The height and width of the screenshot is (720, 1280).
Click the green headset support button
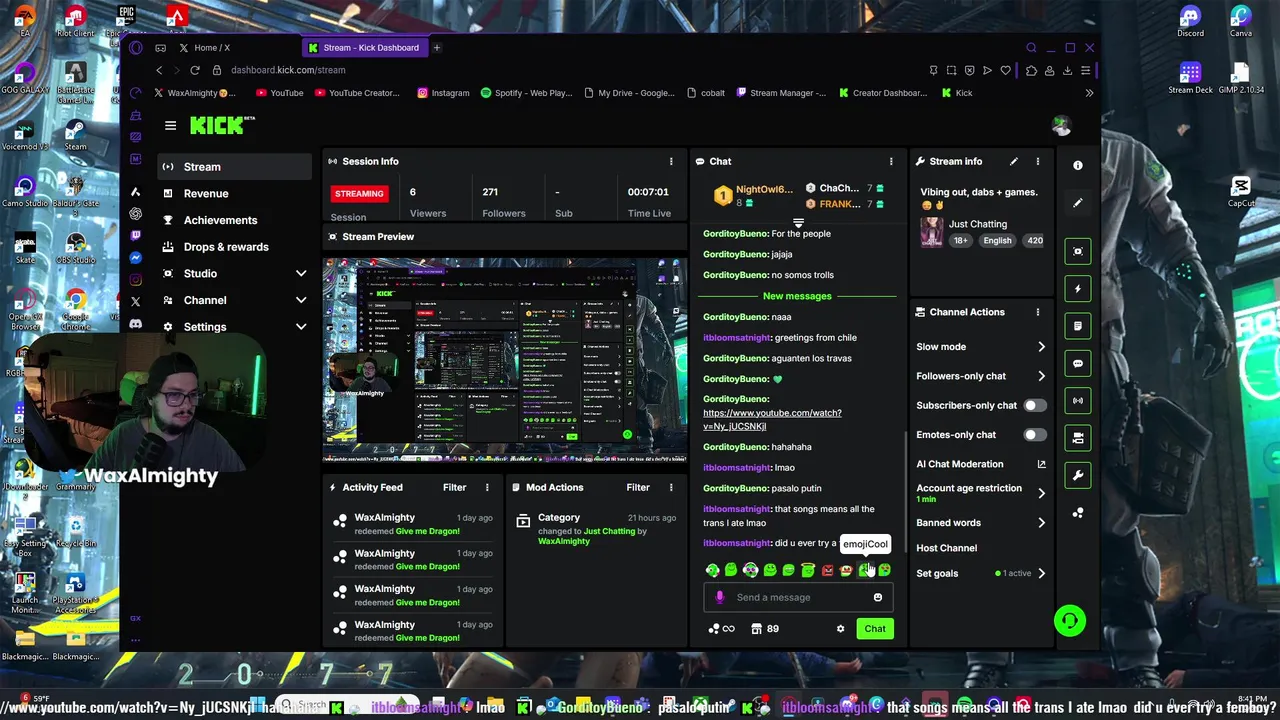tap(1070, 621)
